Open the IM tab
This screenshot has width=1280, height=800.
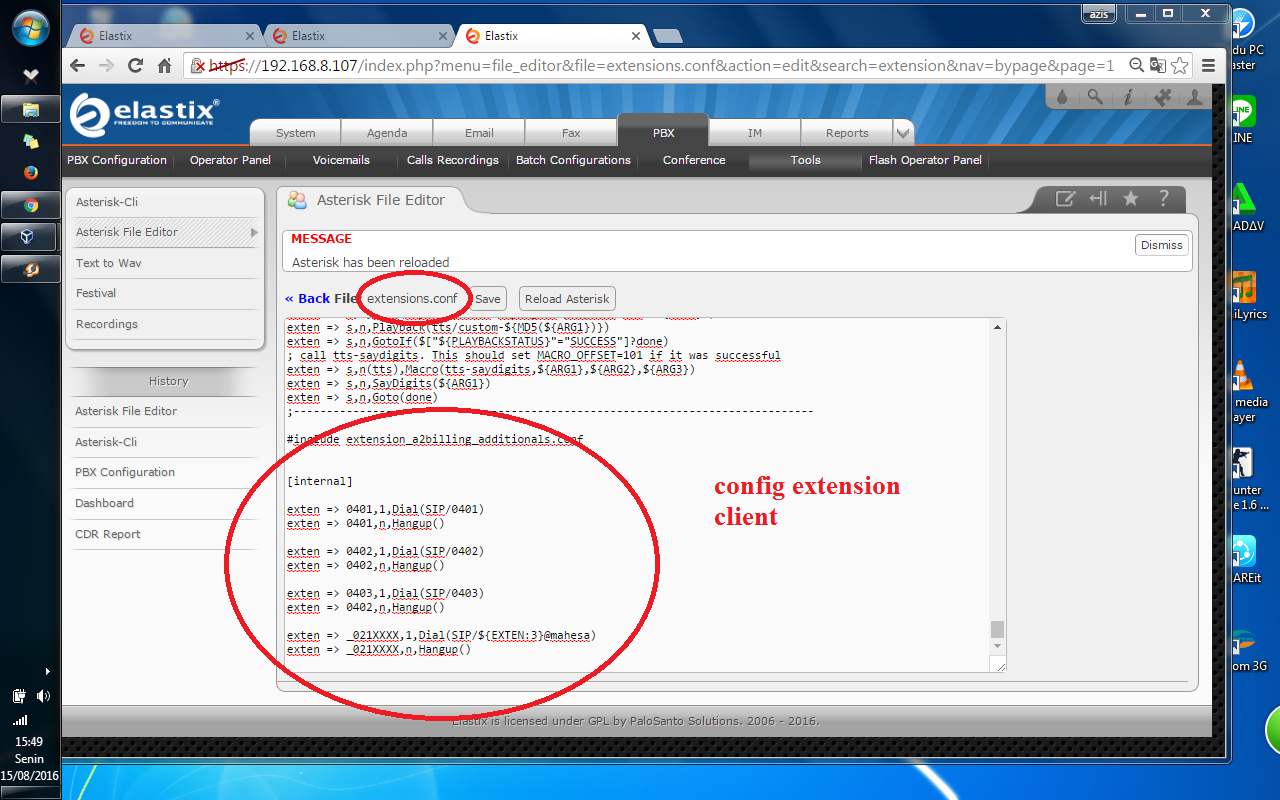[x=755, y=133]
